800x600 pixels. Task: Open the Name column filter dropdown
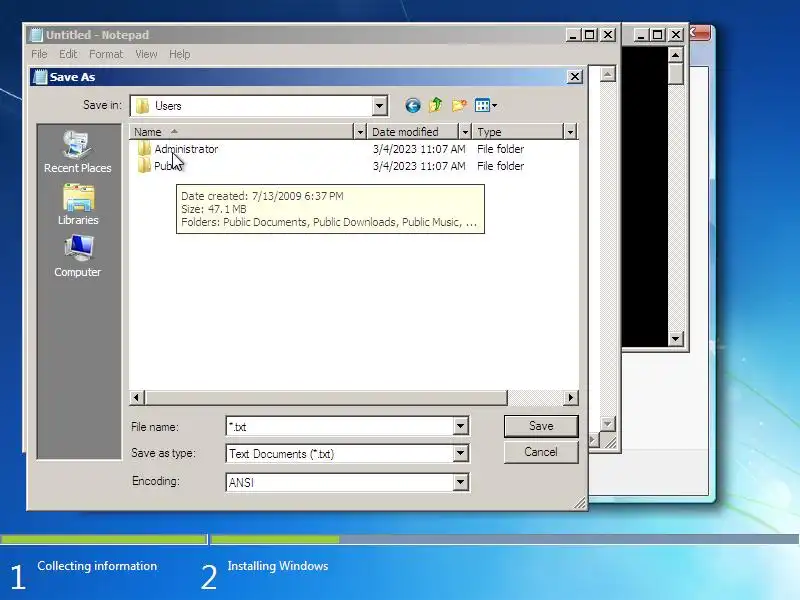pos(360,132)
